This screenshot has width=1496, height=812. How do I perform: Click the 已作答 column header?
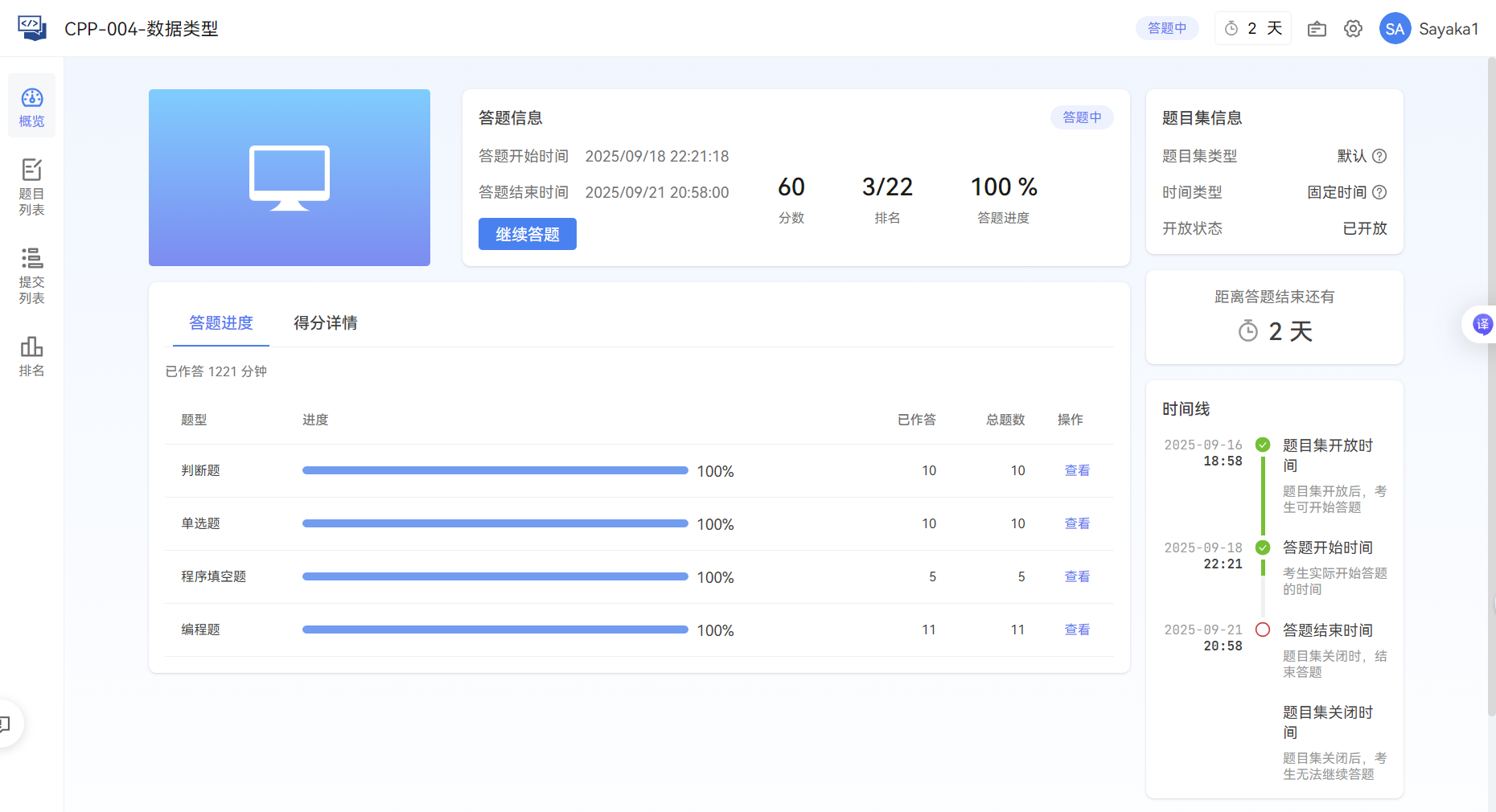[x=917, y=420]
